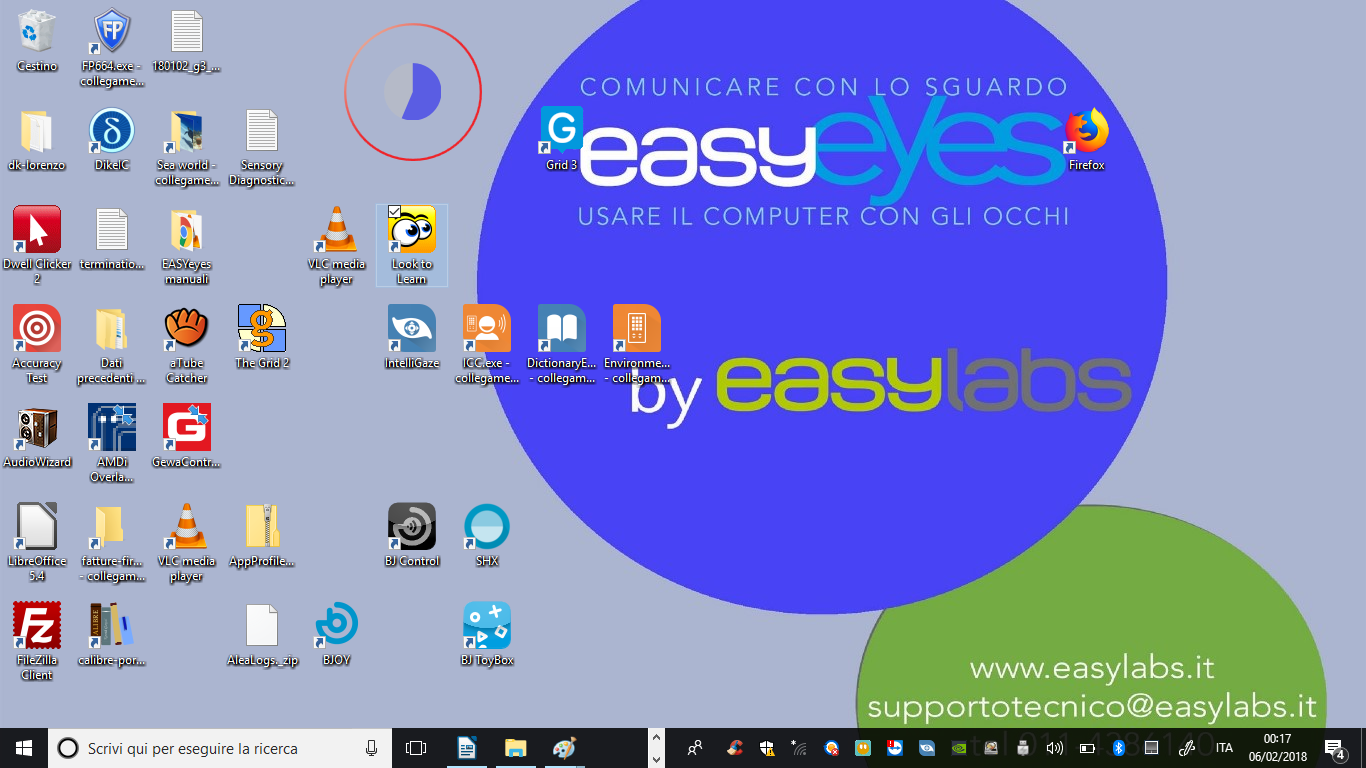
Task: Open the fatture-fir folder shortcut
Action: click(112, 543)
